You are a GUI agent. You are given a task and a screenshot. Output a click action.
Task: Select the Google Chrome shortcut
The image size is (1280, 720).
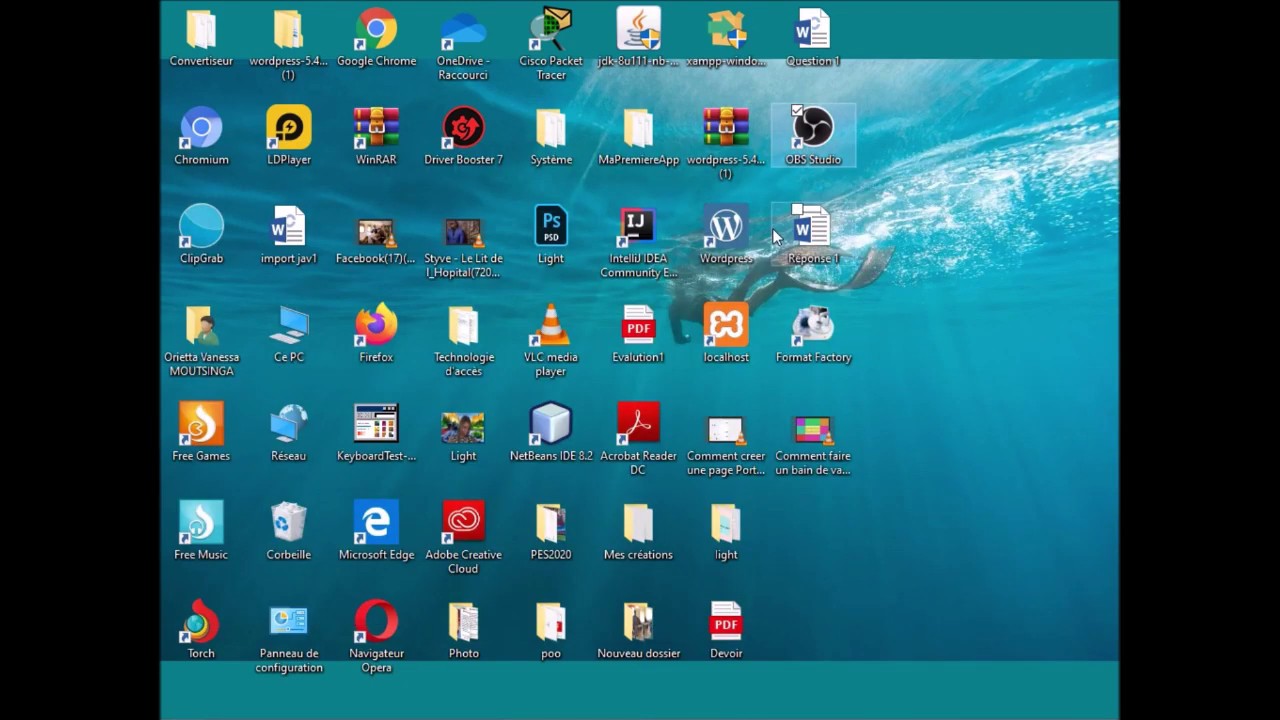376,30
